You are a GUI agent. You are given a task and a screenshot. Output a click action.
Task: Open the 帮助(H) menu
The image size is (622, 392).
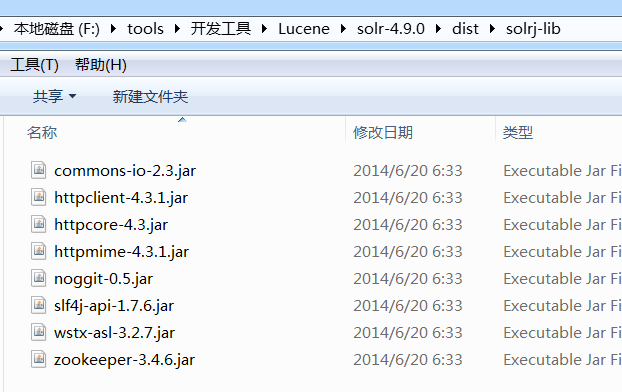point(101,65)
